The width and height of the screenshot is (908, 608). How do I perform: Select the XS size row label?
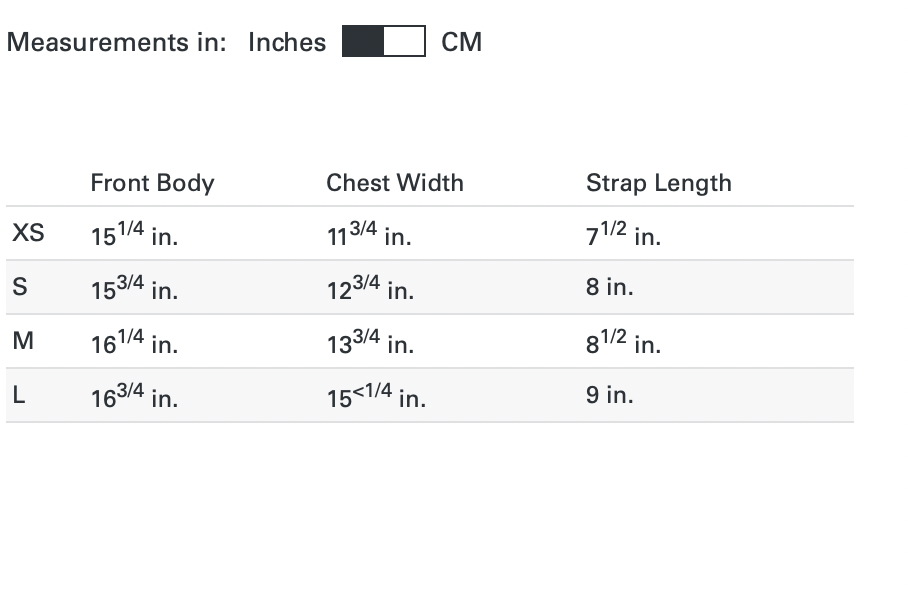(28, 234)
